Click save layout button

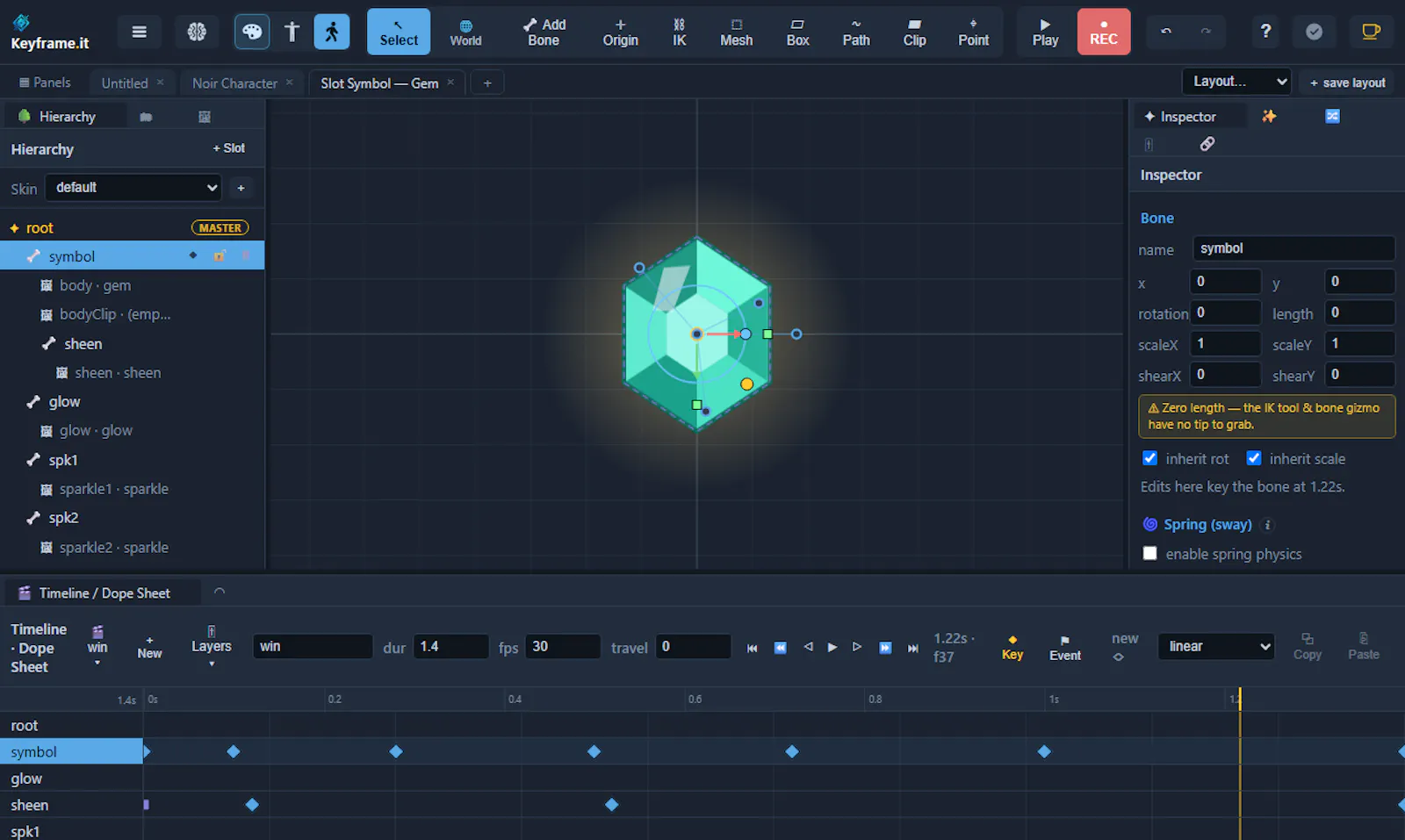pos(1347,83)
